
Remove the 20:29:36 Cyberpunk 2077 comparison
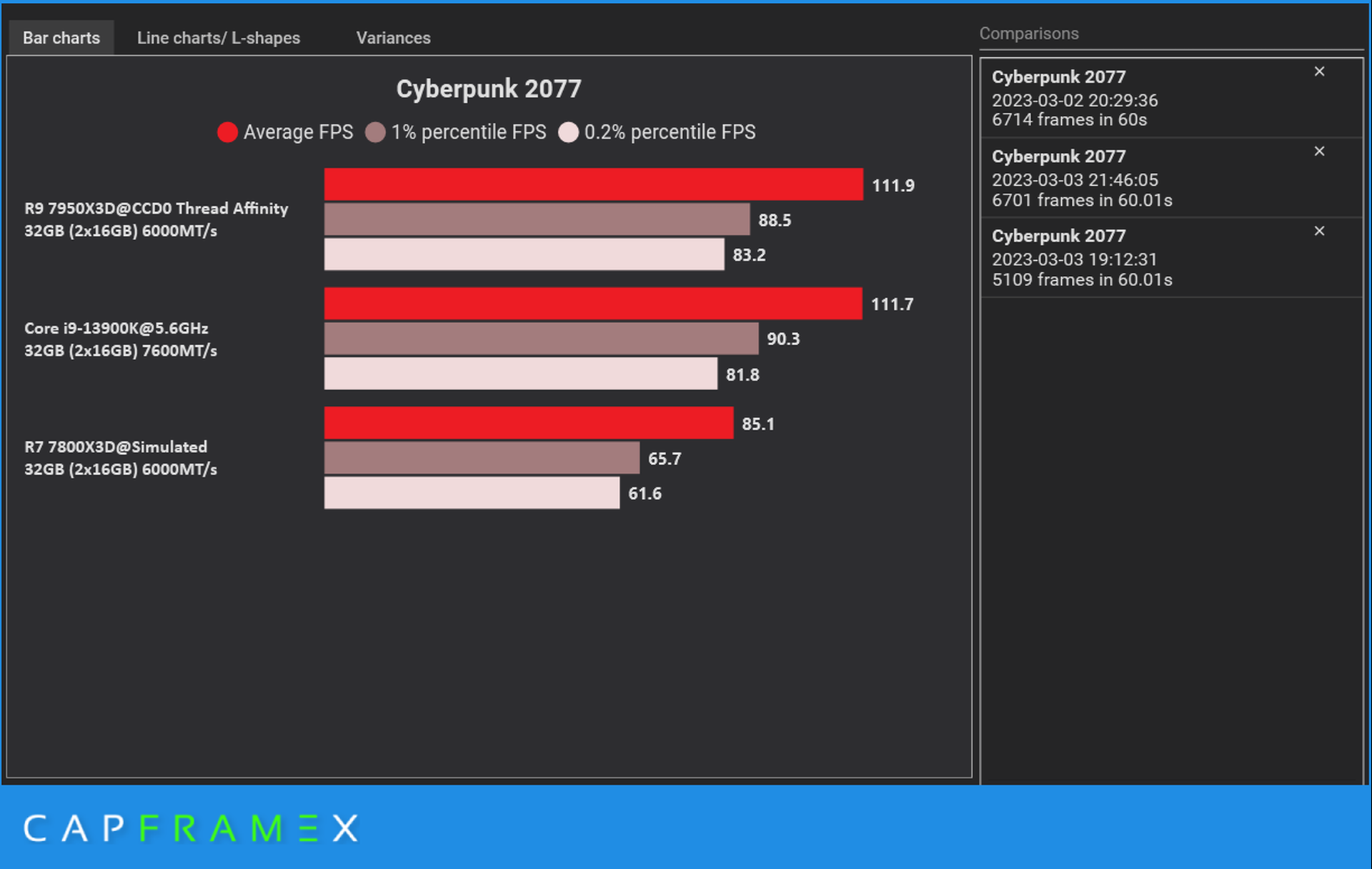(x=1319, y=71)
